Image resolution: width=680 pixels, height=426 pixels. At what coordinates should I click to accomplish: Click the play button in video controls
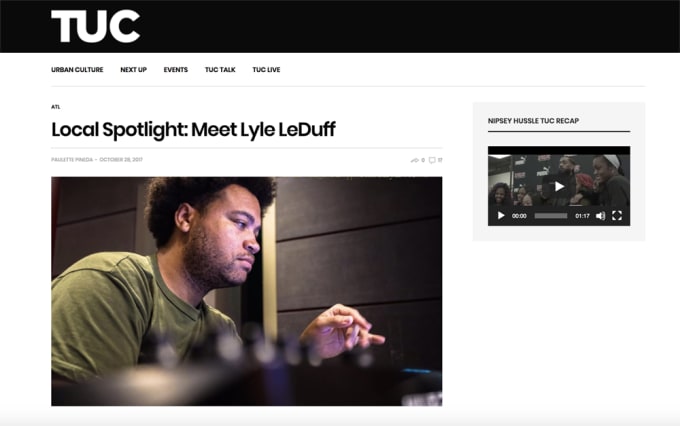501,216
